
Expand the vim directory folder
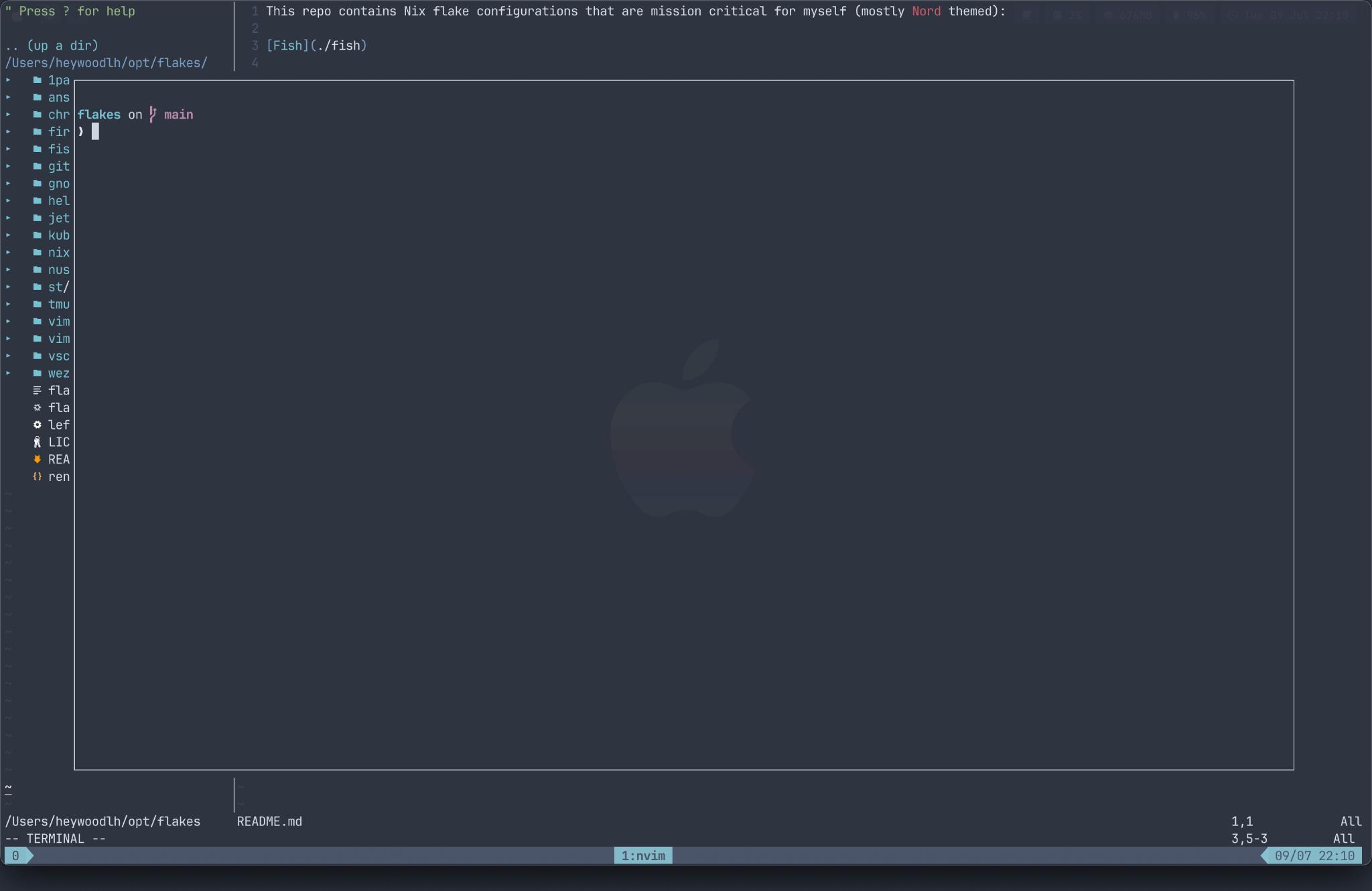[x=9, y=321]
